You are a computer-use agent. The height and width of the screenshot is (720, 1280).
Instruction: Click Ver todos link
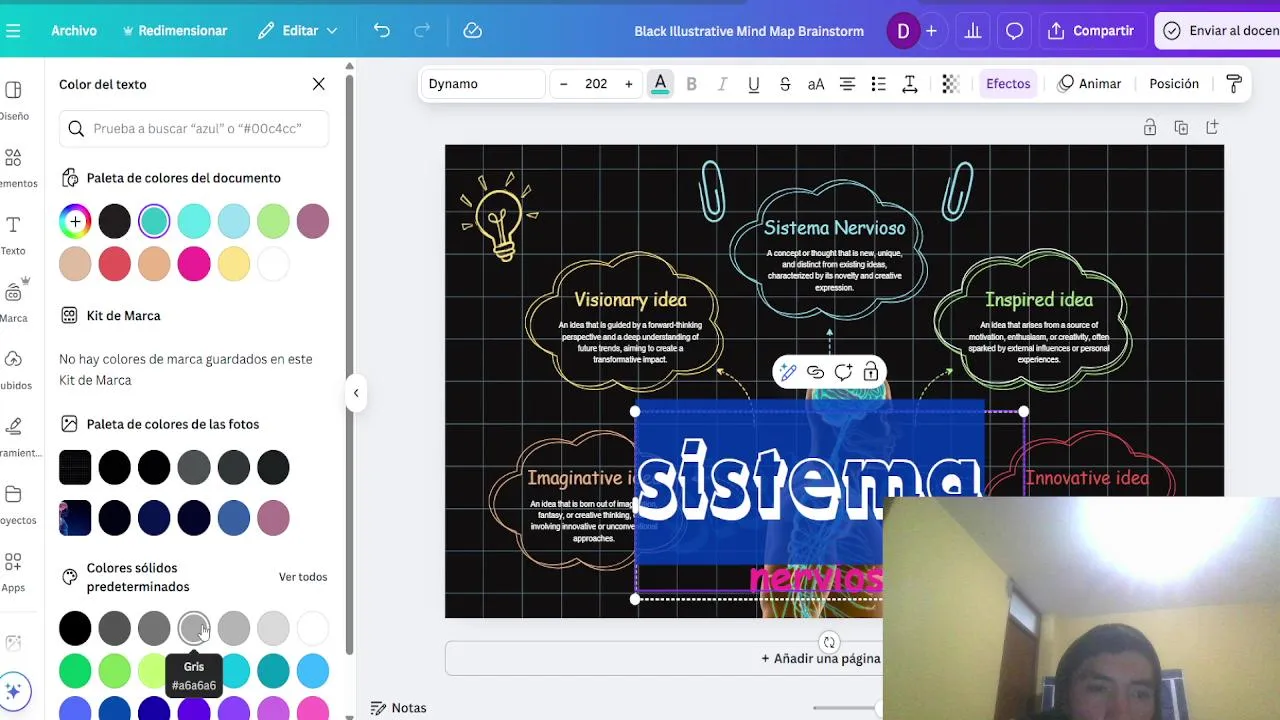pos(303,577)
